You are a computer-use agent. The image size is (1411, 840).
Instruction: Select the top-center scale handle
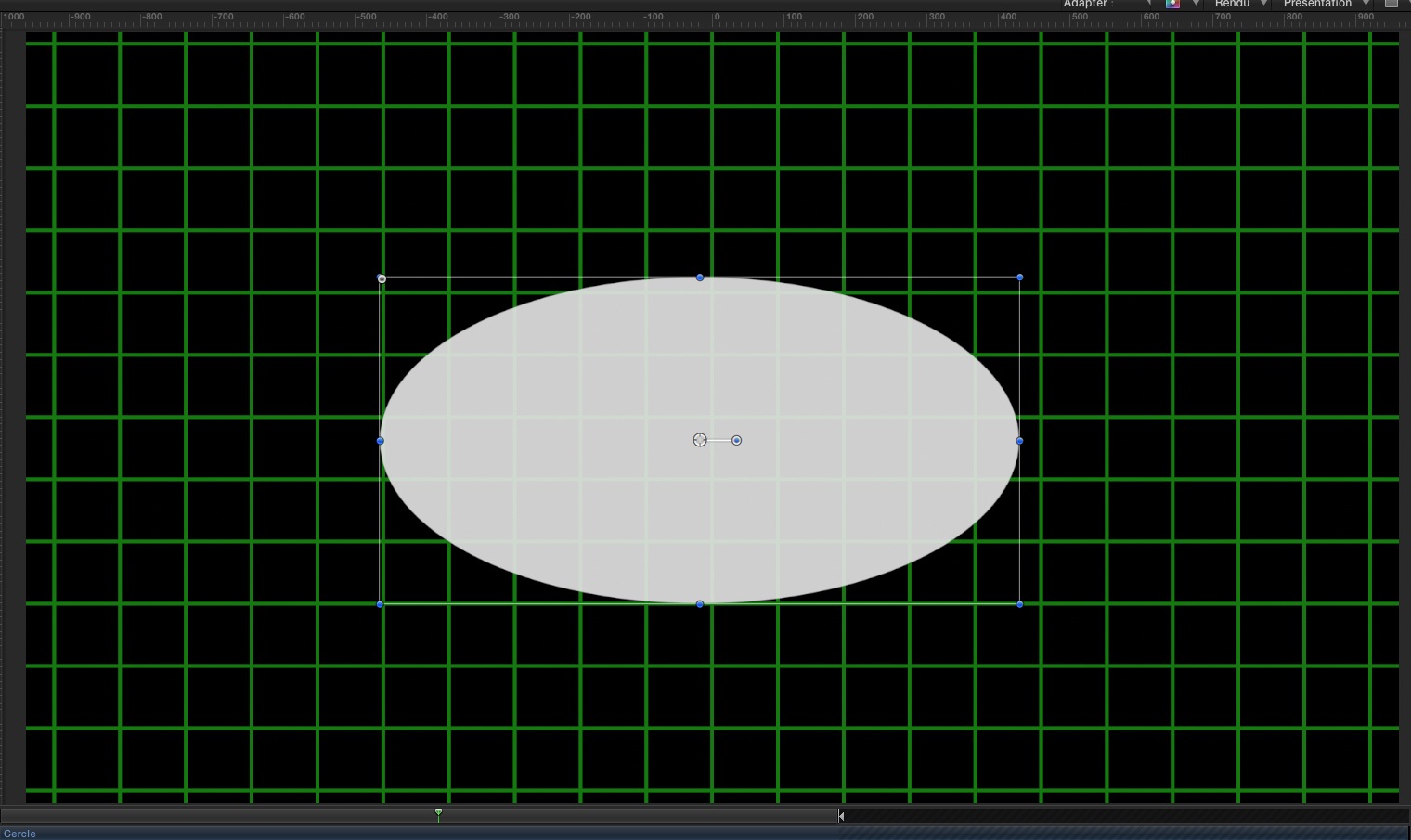[x=700, y=278]
